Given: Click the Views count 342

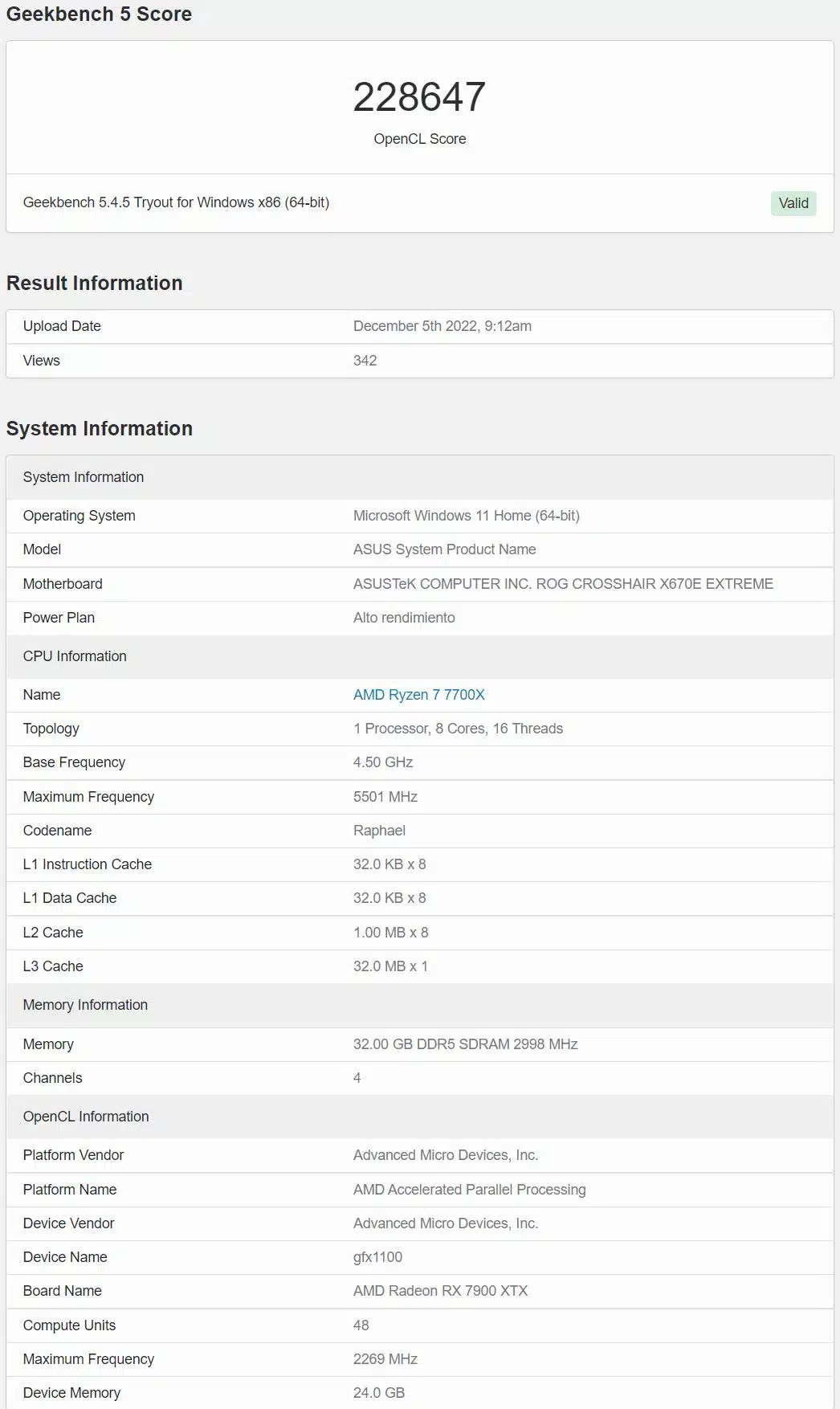Looking at the screenshot, I should [365, 361].
